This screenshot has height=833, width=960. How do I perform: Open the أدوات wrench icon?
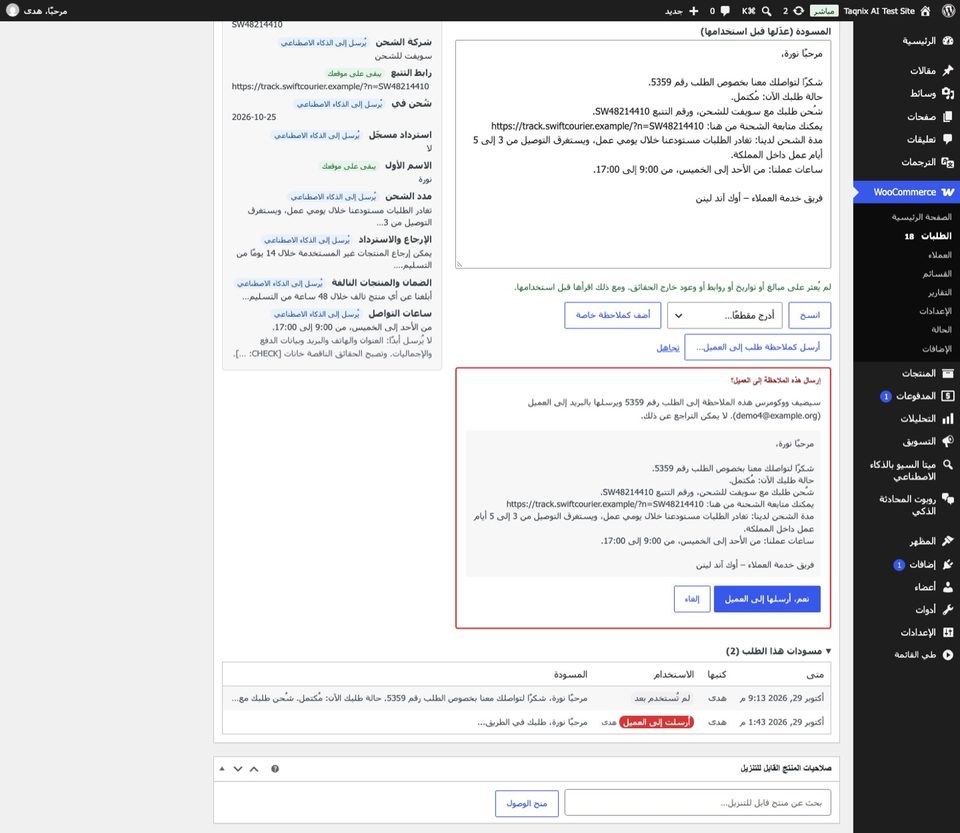(x=948, y=610)
